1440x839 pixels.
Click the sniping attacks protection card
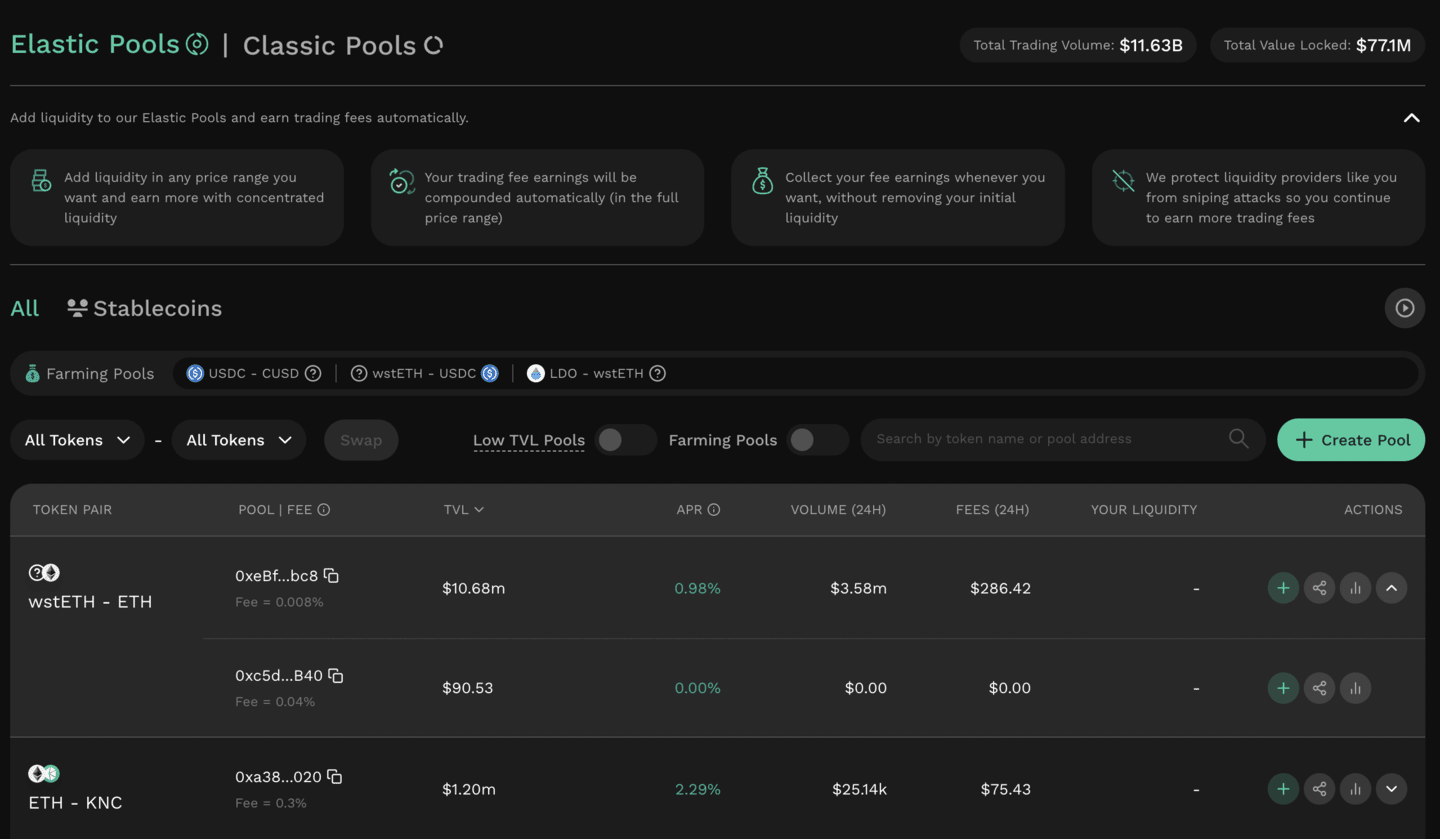click(x=1258, y=198)
